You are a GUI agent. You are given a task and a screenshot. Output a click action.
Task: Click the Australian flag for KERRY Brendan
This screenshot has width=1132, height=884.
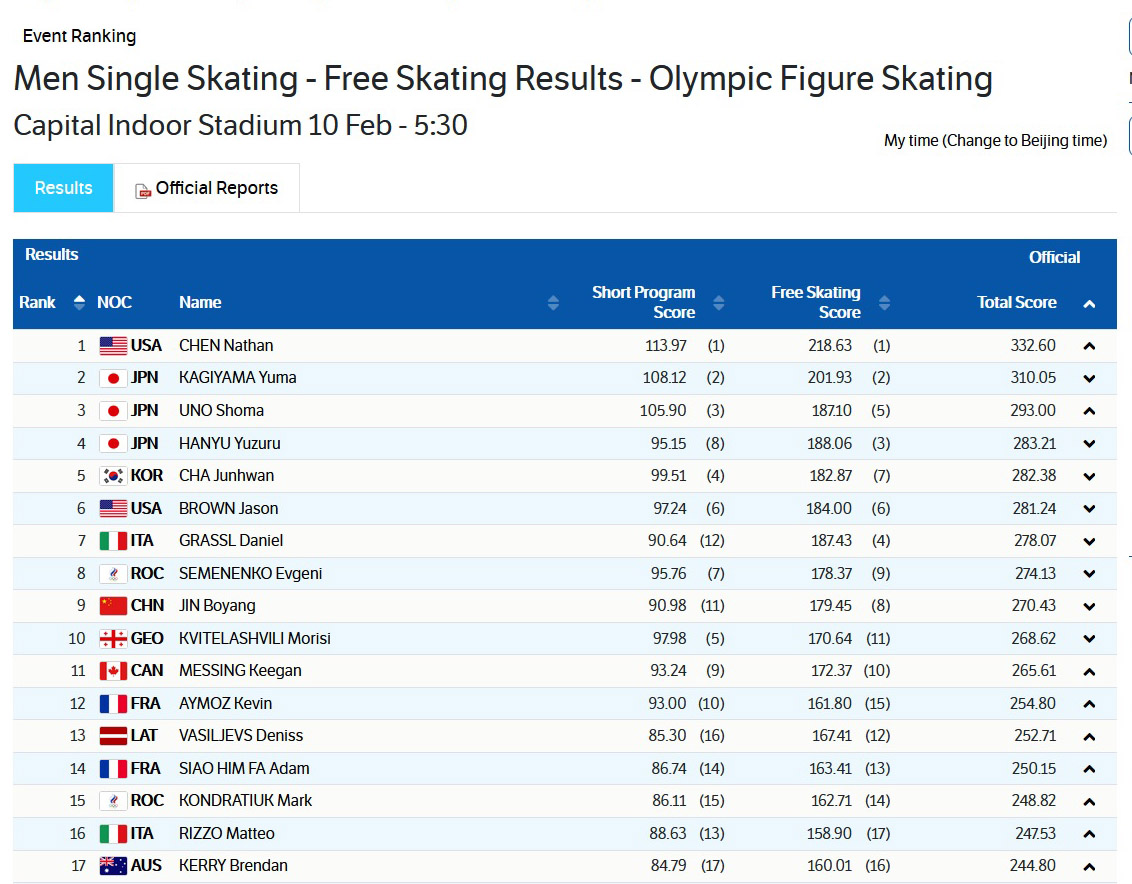[113, 866]
